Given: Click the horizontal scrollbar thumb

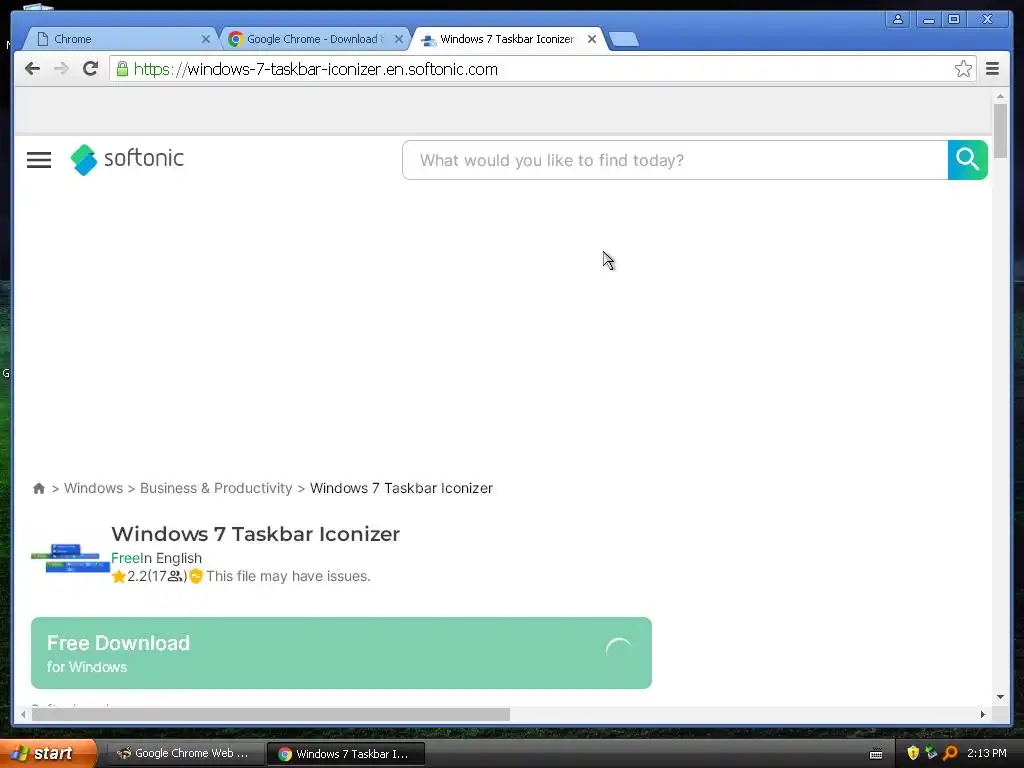Looking at the screenshot, I should [270, 714].
